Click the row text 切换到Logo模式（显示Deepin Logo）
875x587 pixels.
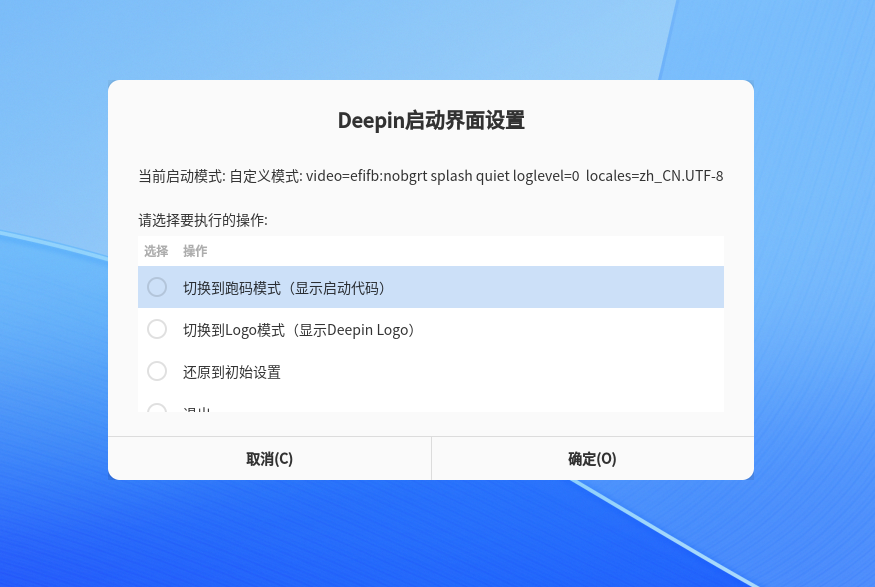click(300, 330)
